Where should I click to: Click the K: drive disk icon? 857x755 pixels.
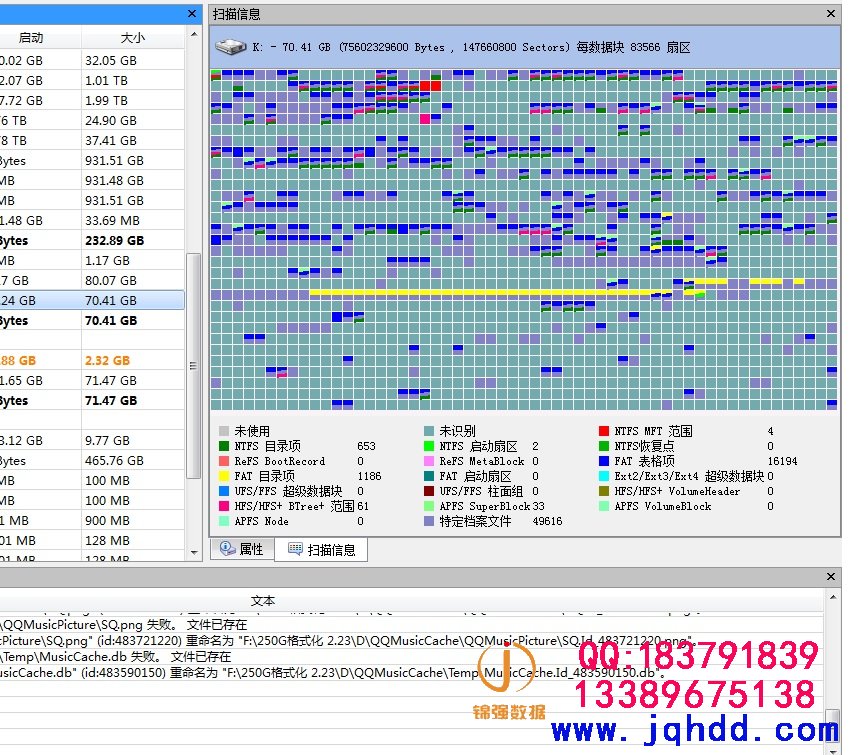(230, 47)
